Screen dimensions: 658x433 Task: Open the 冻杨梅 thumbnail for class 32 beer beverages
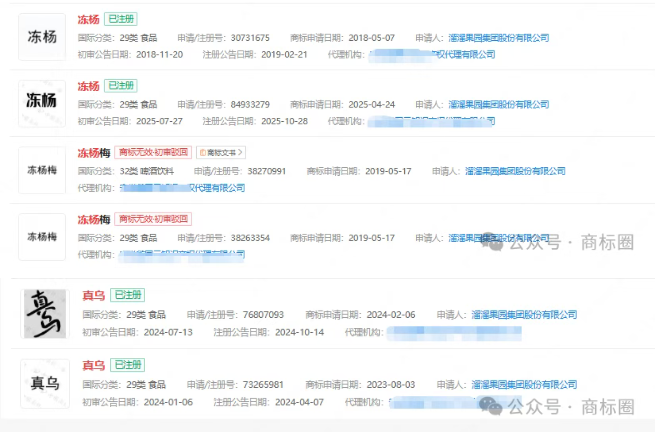coord(43,170)
